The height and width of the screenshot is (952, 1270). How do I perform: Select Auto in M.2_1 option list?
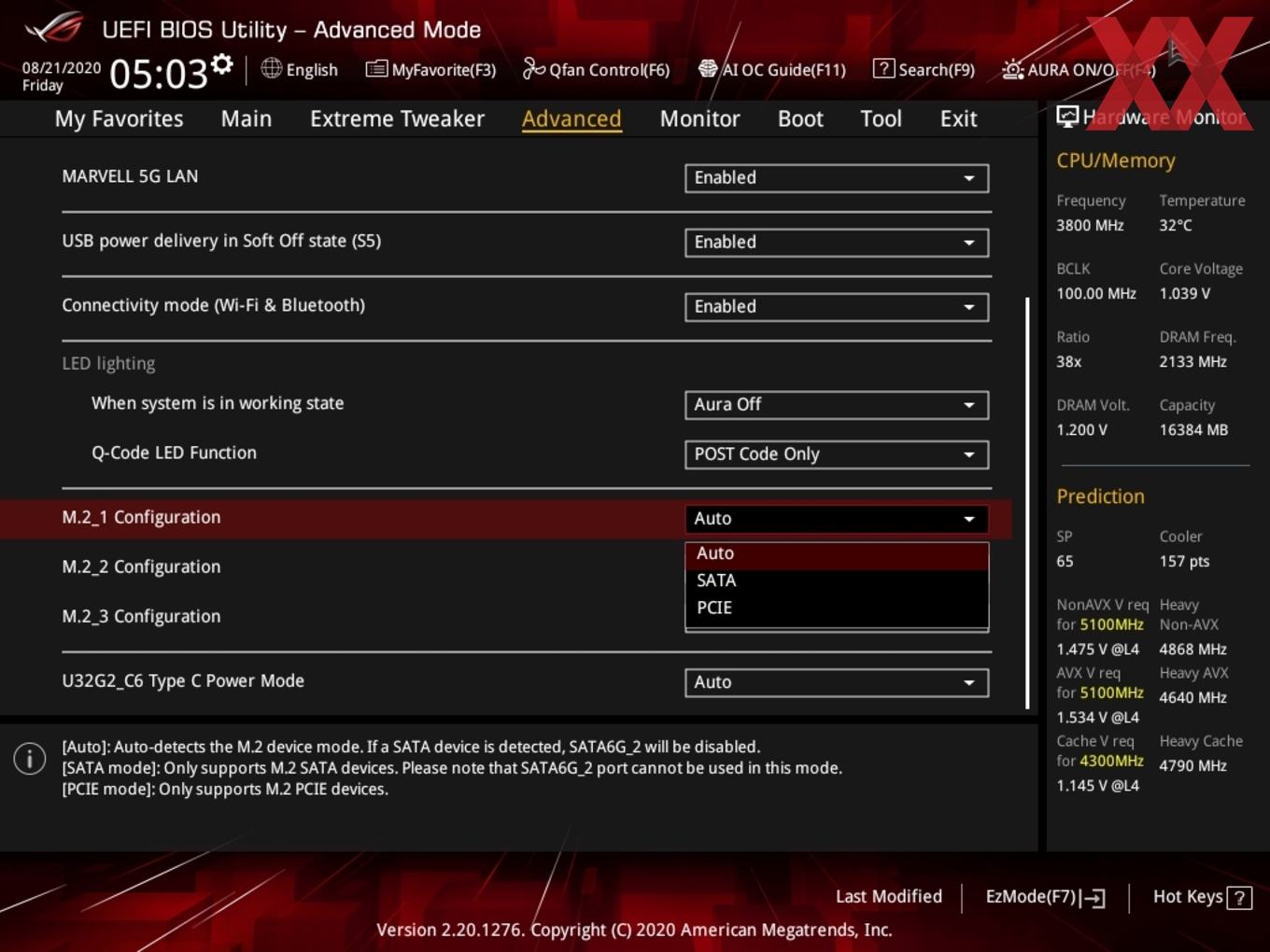pyautogui.click(x=837, y=553)
